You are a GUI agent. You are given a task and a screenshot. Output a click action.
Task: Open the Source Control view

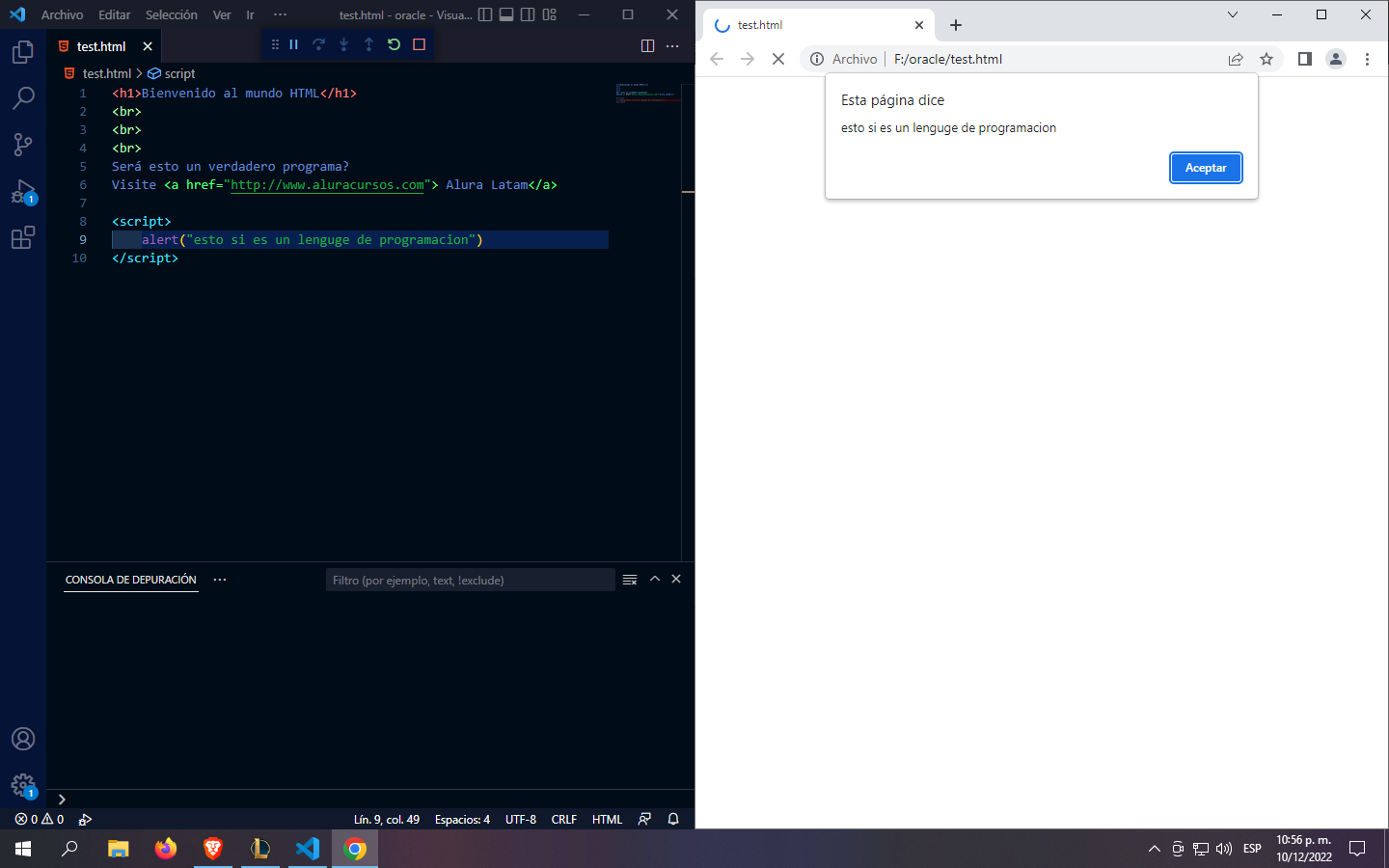point(23,145)
